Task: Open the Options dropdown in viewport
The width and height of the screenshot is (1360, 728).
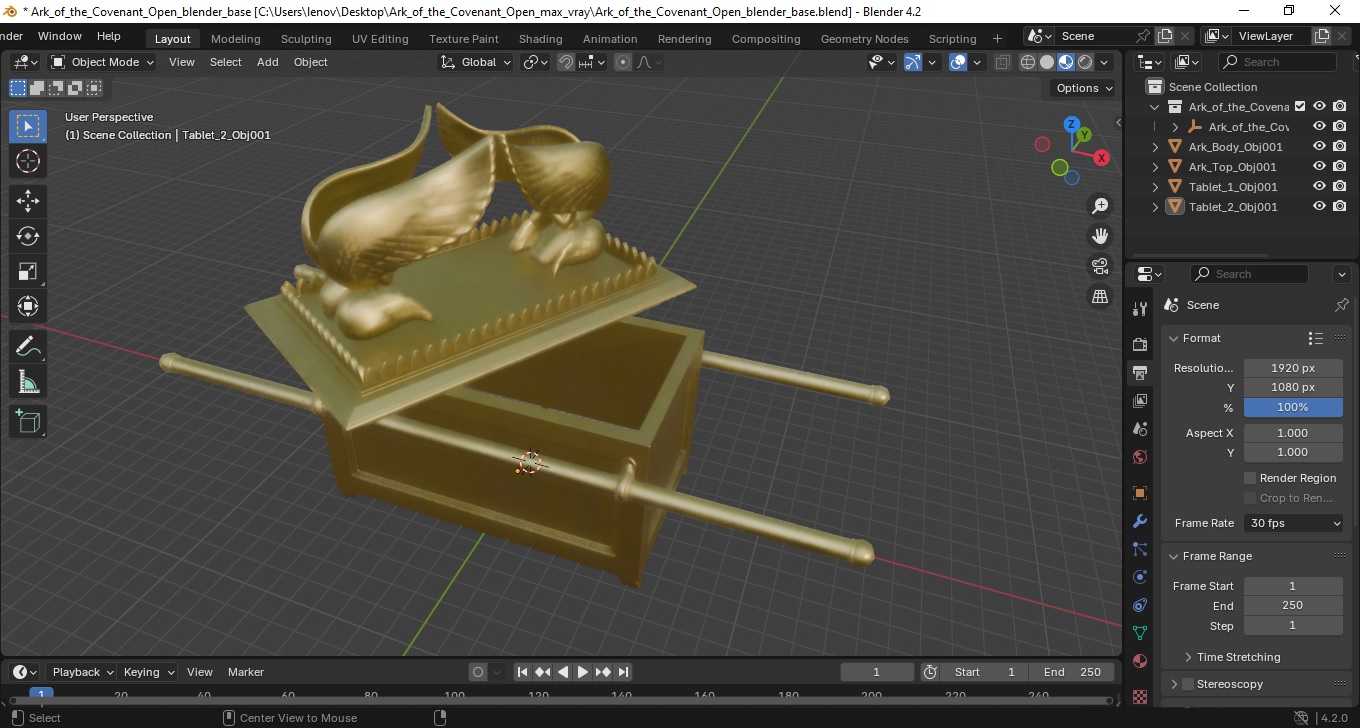Action: pos(1085,88)
